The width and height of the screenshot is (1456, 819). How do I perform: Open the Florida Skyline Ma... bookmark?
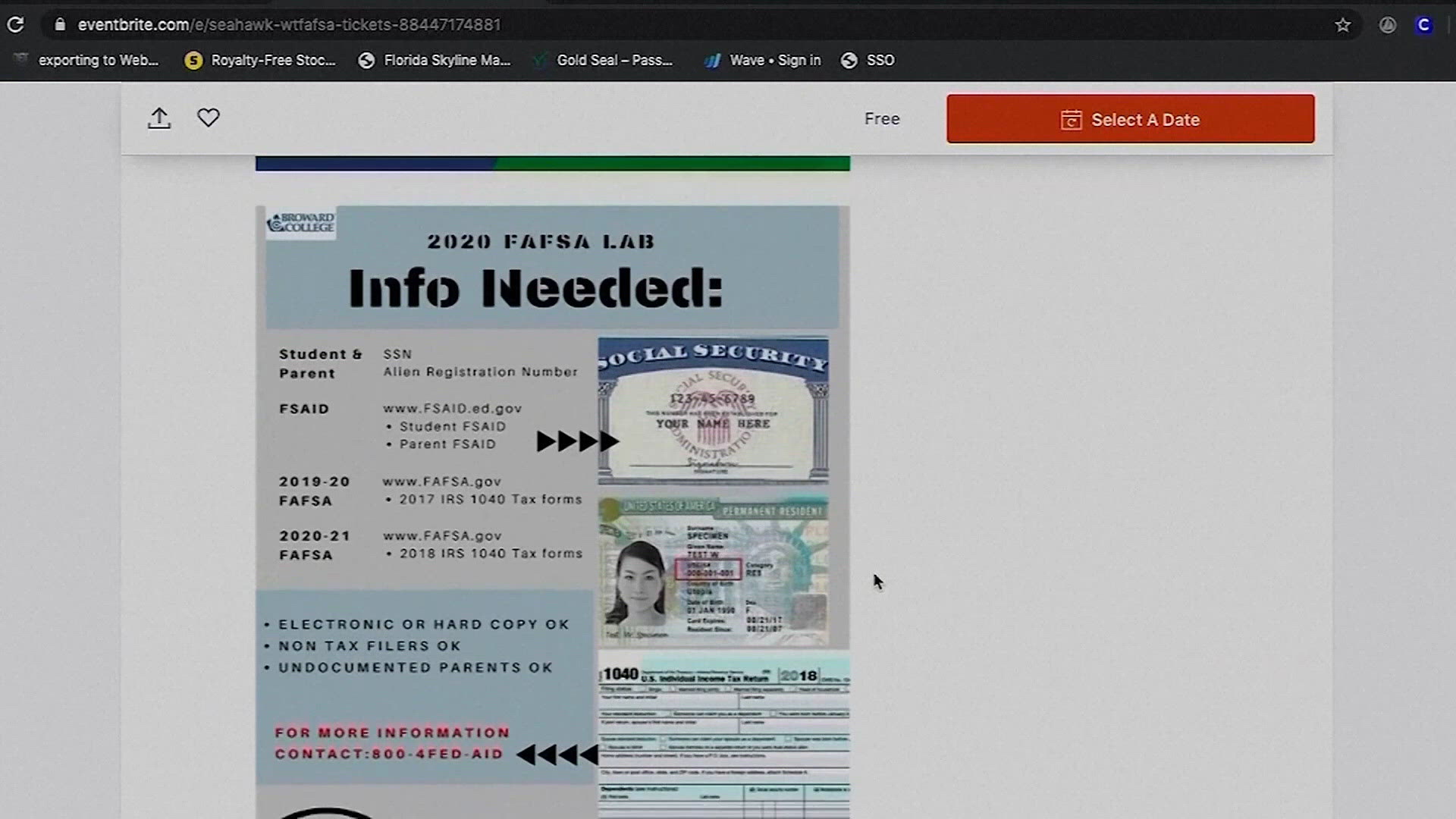(x=435, y=60)
